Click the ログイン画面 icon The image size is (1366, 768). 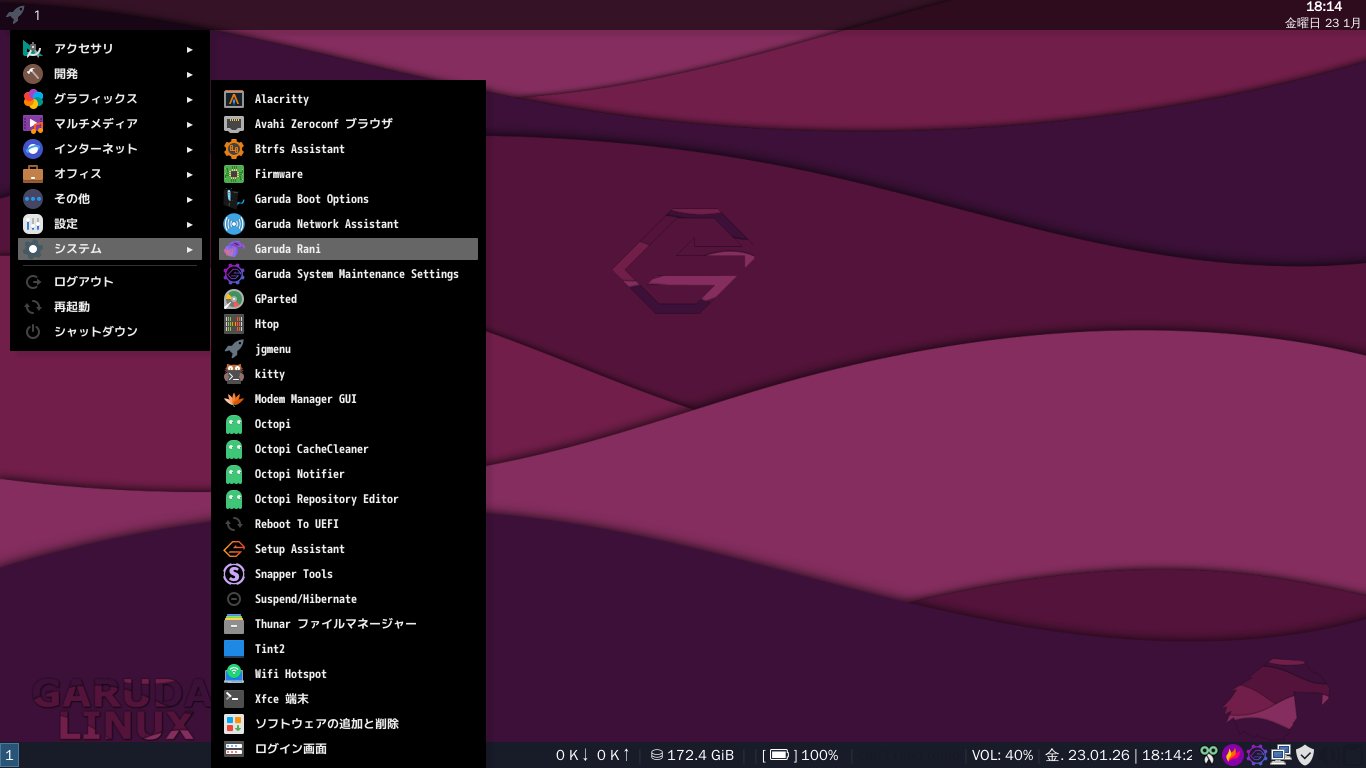coord(234,749)
